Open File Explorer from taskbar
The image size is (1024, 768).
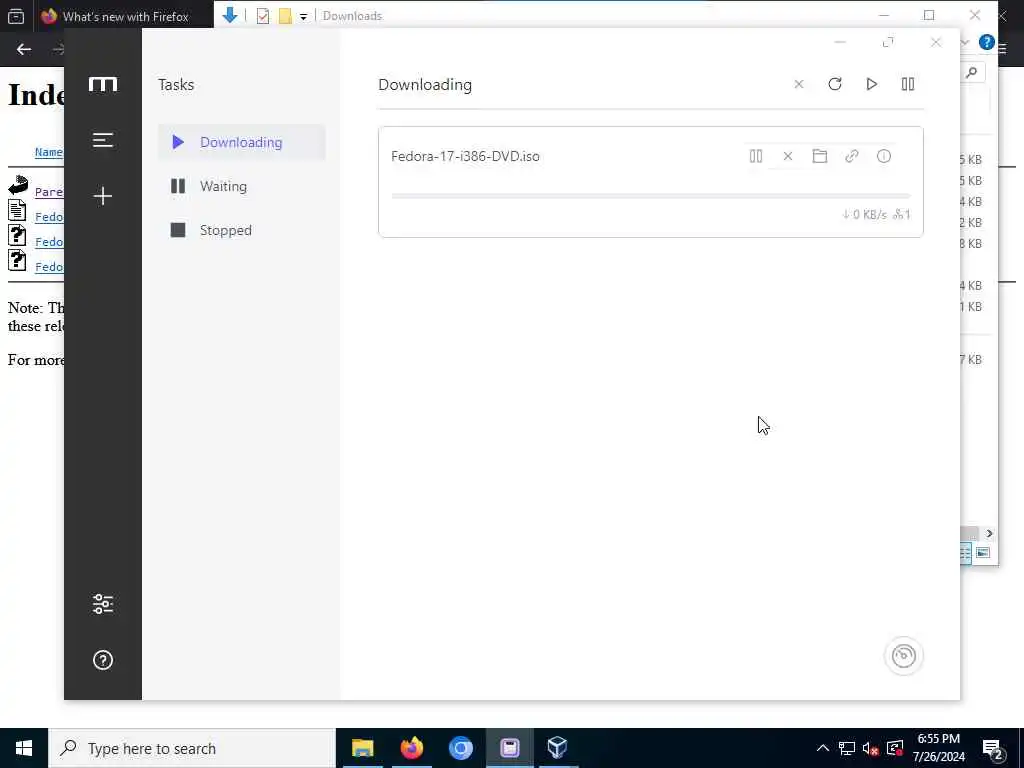[362, 748]
